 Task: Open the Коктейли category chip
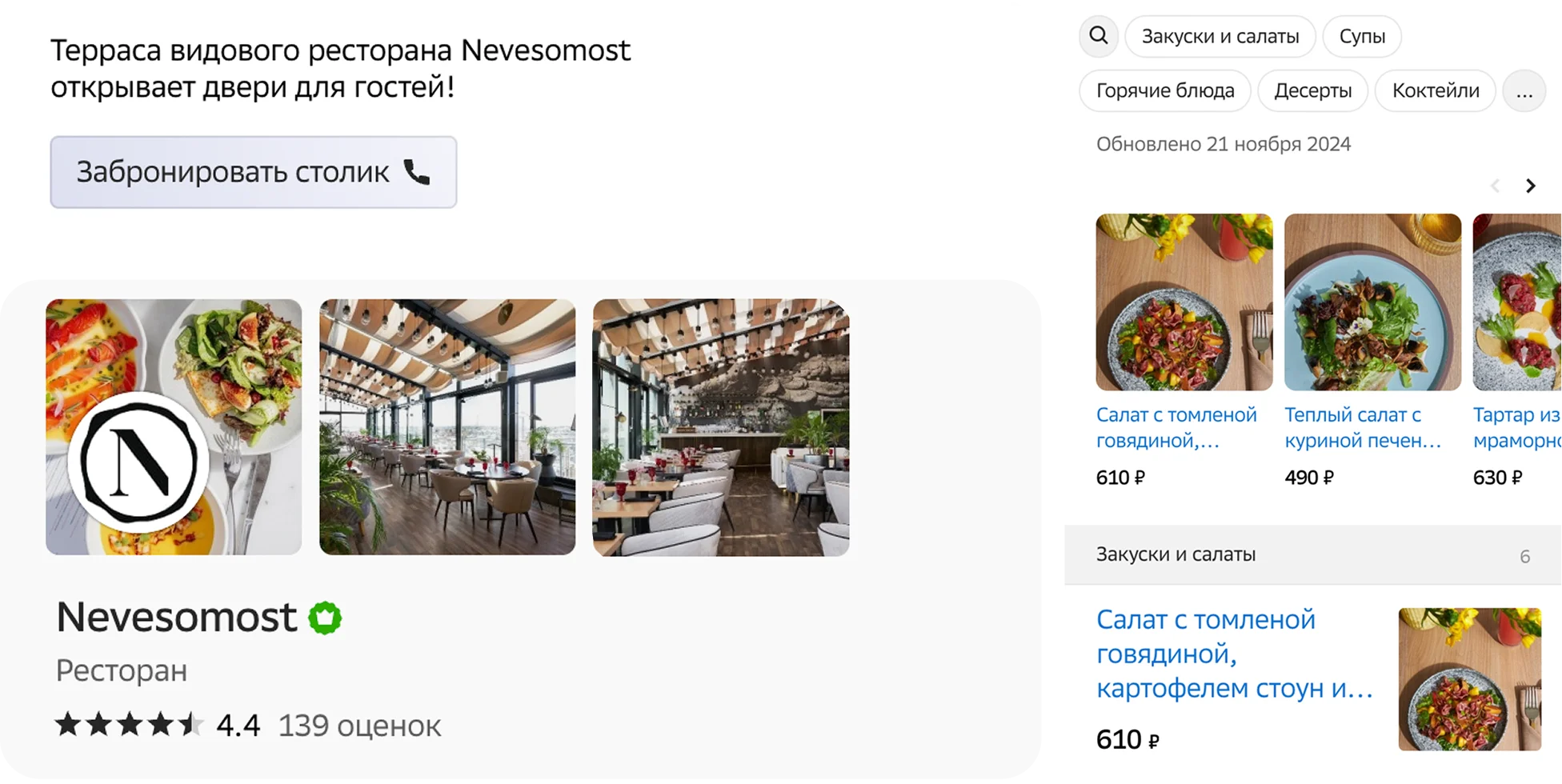(1436, 91)
